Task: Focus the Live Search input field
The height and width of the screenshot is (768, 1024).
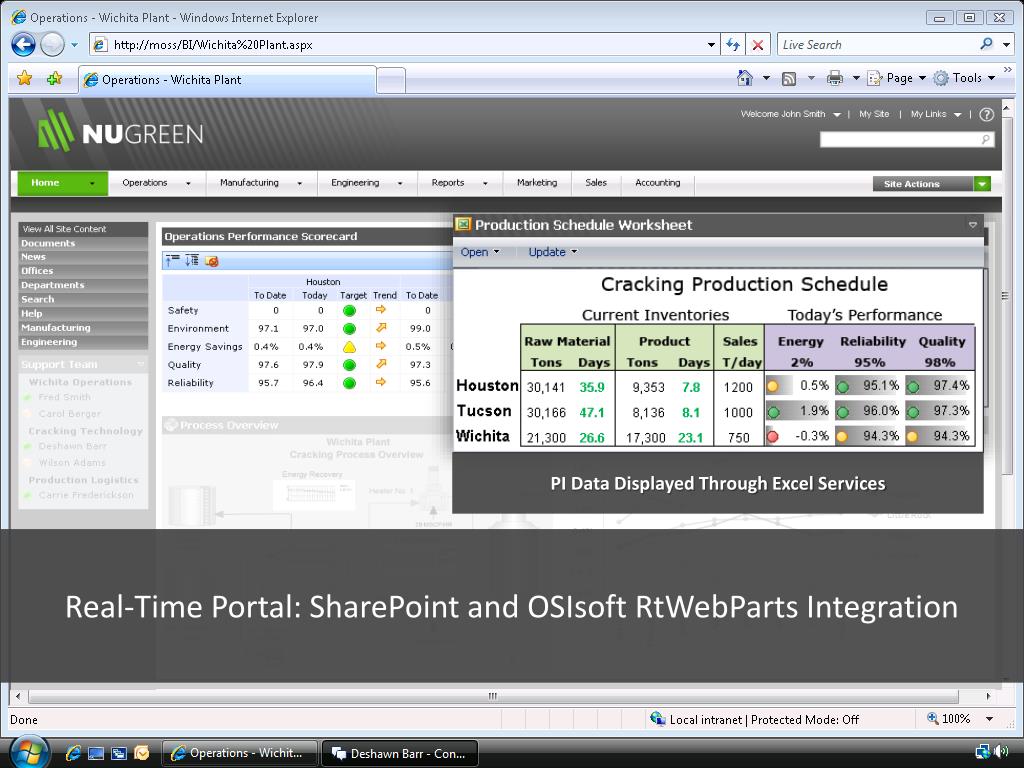Action: coord(877,44)
